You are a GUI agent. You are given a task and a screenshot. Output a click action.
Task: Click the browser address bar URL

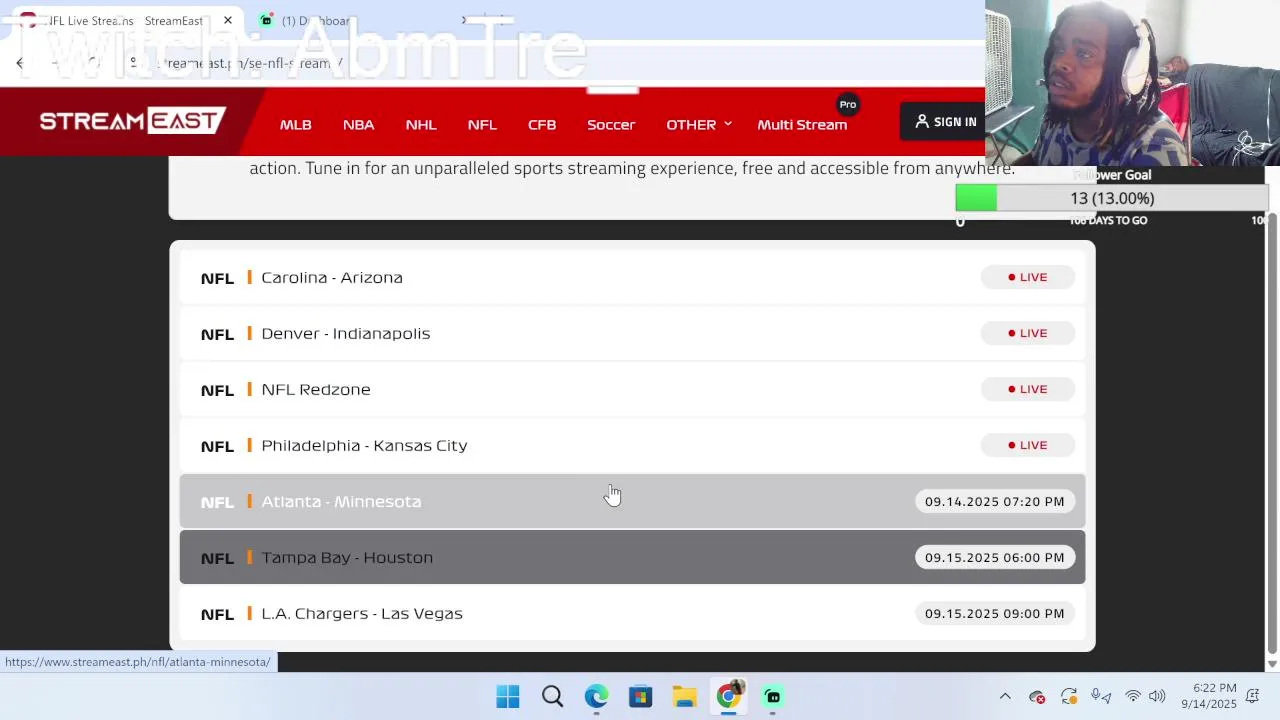click(x=250, y=63)
